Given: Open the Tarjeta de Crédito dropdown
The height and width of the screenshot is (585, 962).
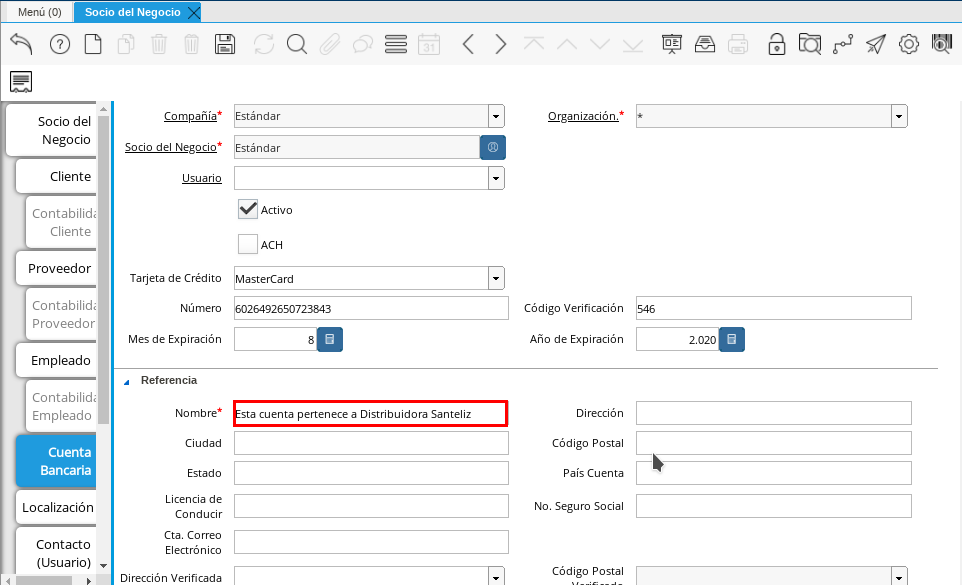Looking at the screenshot, I should tap(496, 278).
